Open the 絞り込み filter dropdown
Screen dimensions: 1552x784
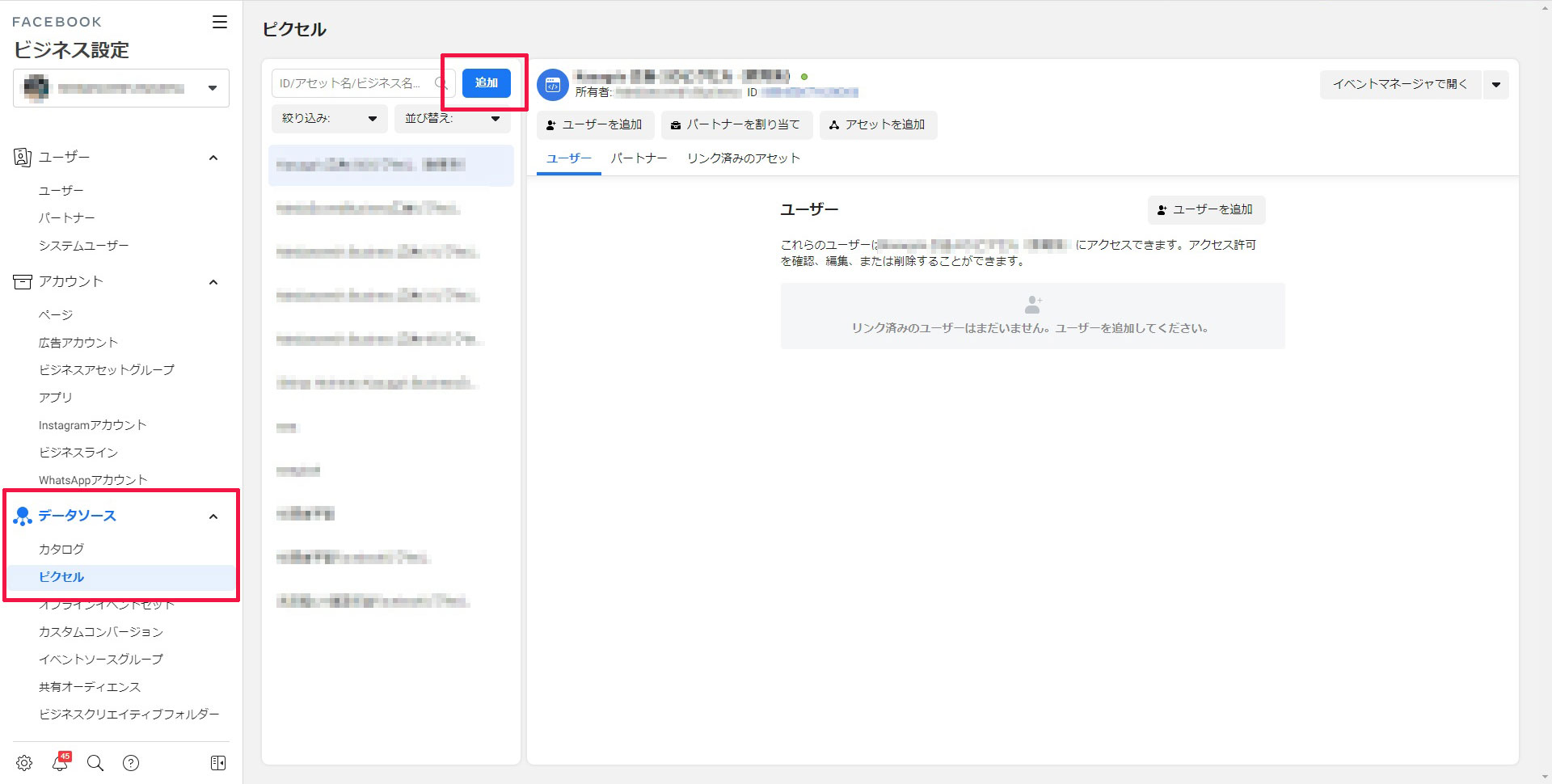(x=330, y=119)
